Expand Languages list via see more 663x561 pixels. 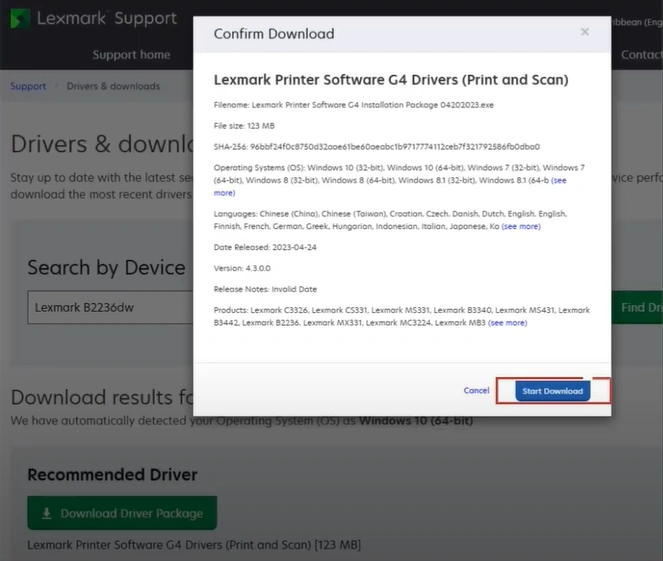pos(520,227)
